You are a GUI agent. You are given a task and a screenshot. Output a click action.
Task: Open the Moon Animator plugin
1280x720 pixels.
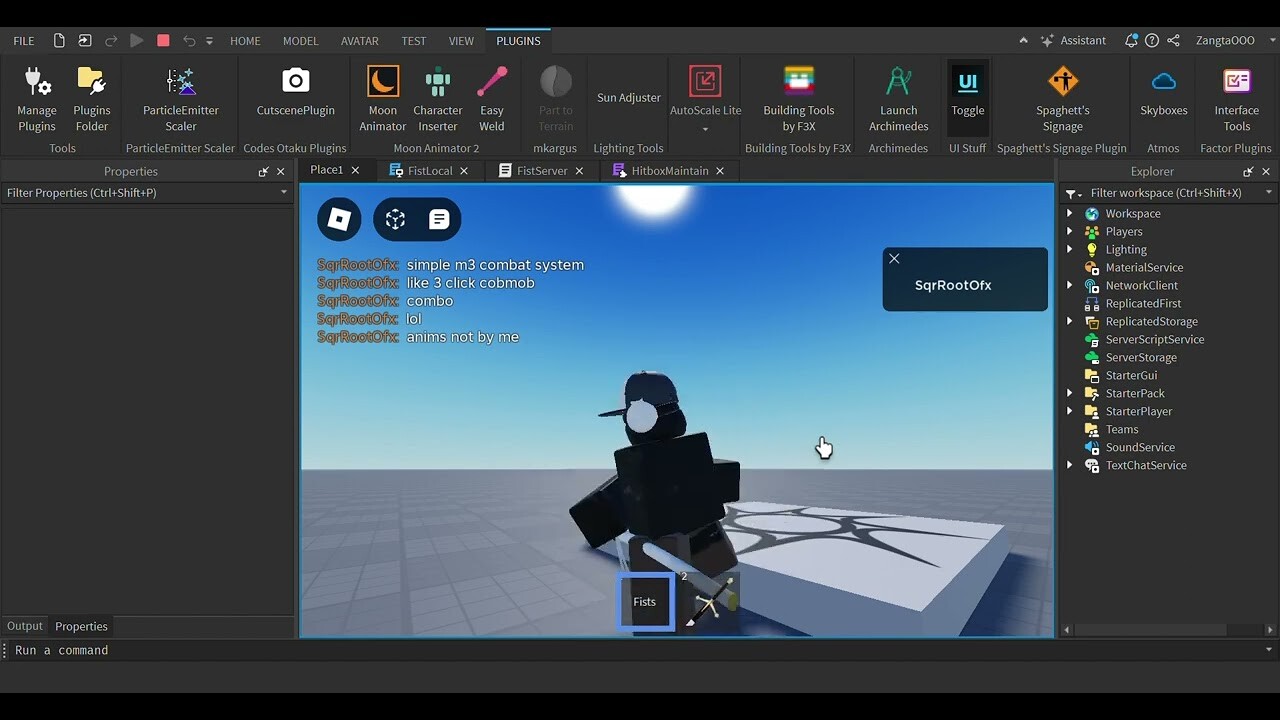382,97
